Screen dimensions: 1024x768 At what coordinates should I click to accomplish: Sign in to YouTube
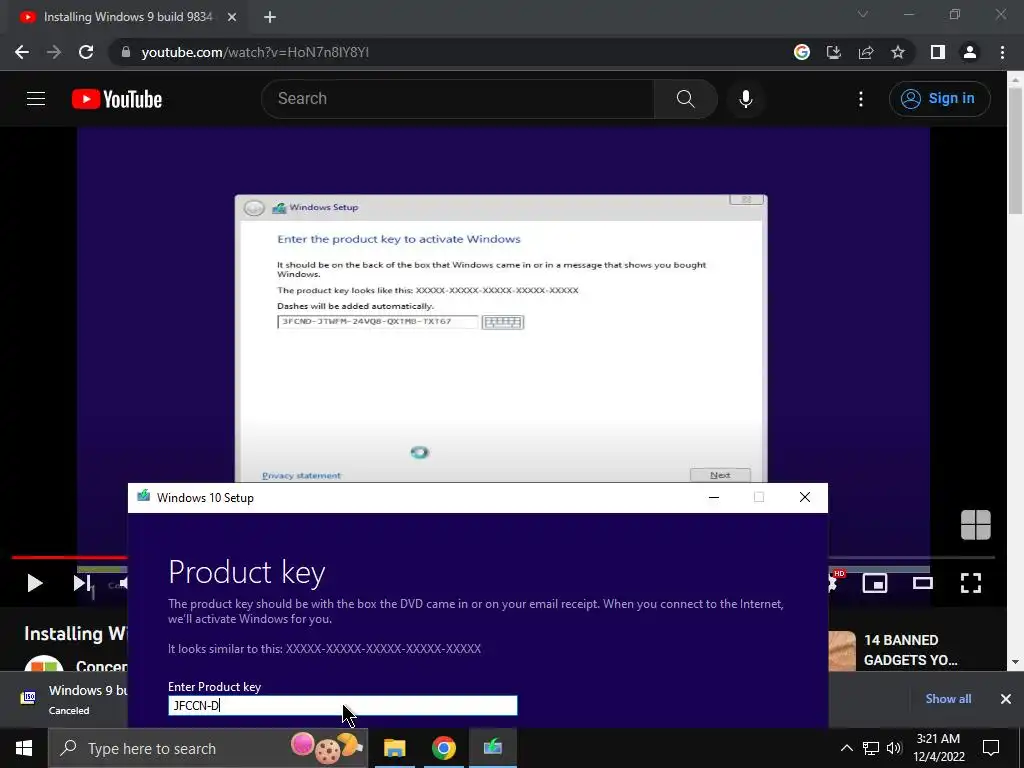point(939,99)
